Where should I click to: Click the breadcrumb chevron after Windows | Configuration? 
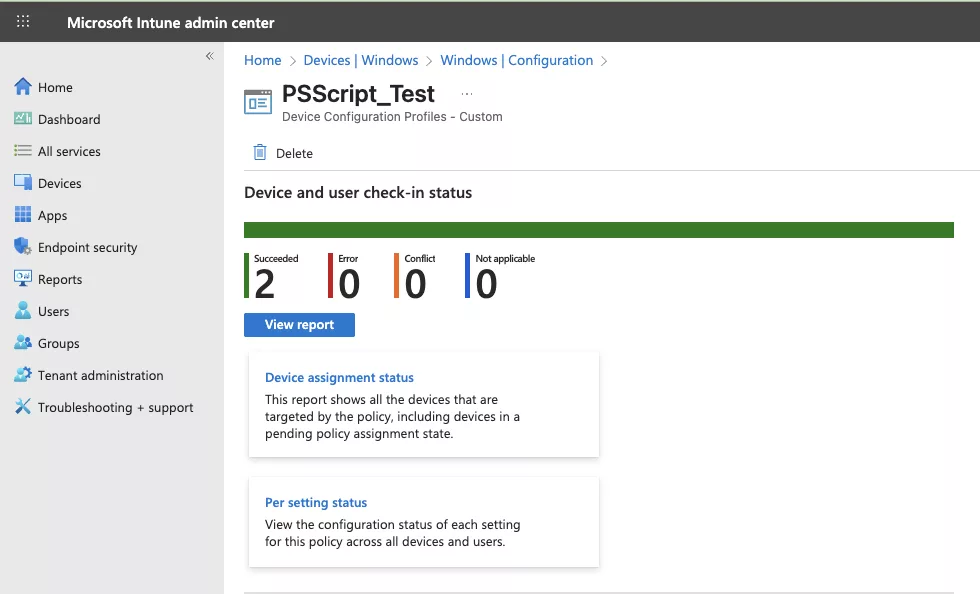point(605,60)
